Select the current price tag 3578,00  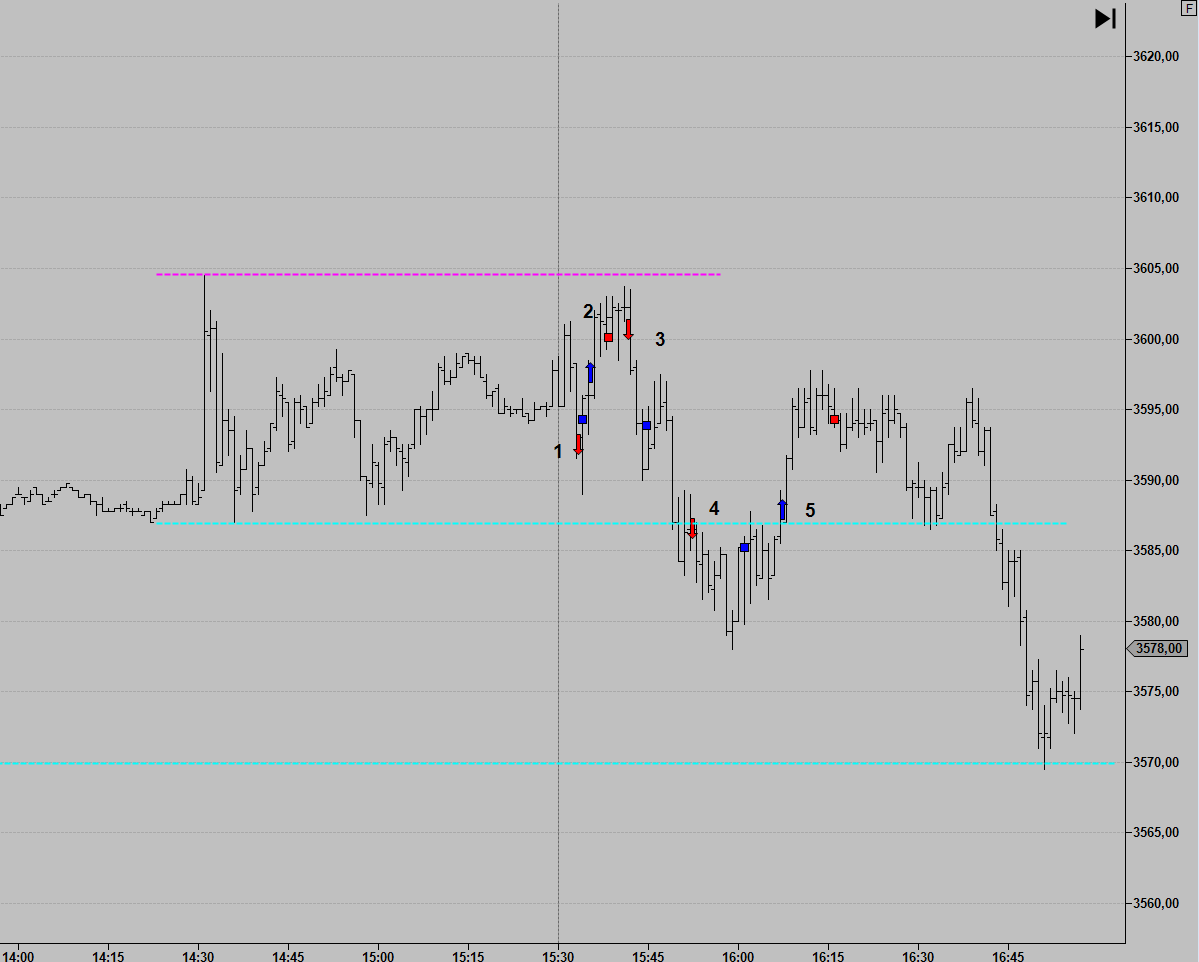pos(1158,648)
